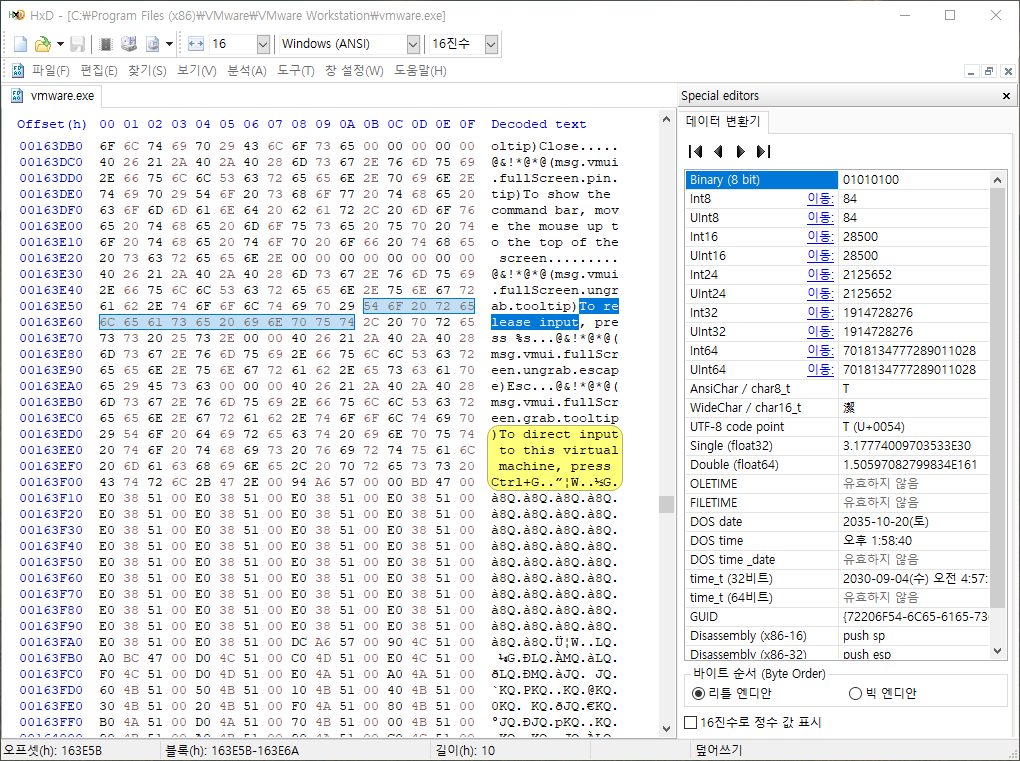Click the Open disk icon
1020x761 pixels.
coord(129,44)
